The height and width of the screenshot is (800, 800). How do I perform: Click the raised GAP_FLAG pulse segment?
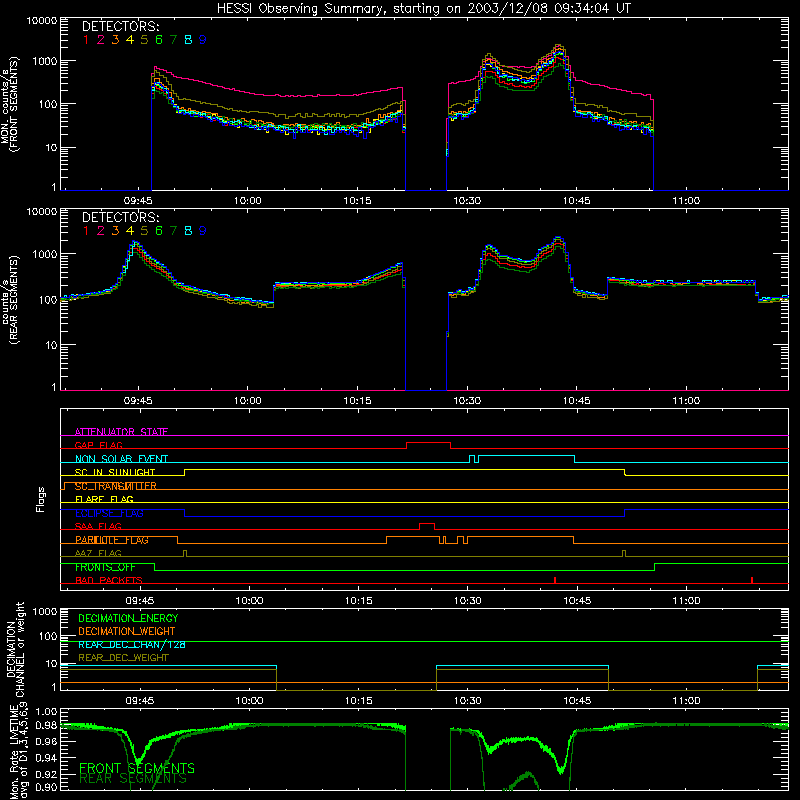click(429, 443)
